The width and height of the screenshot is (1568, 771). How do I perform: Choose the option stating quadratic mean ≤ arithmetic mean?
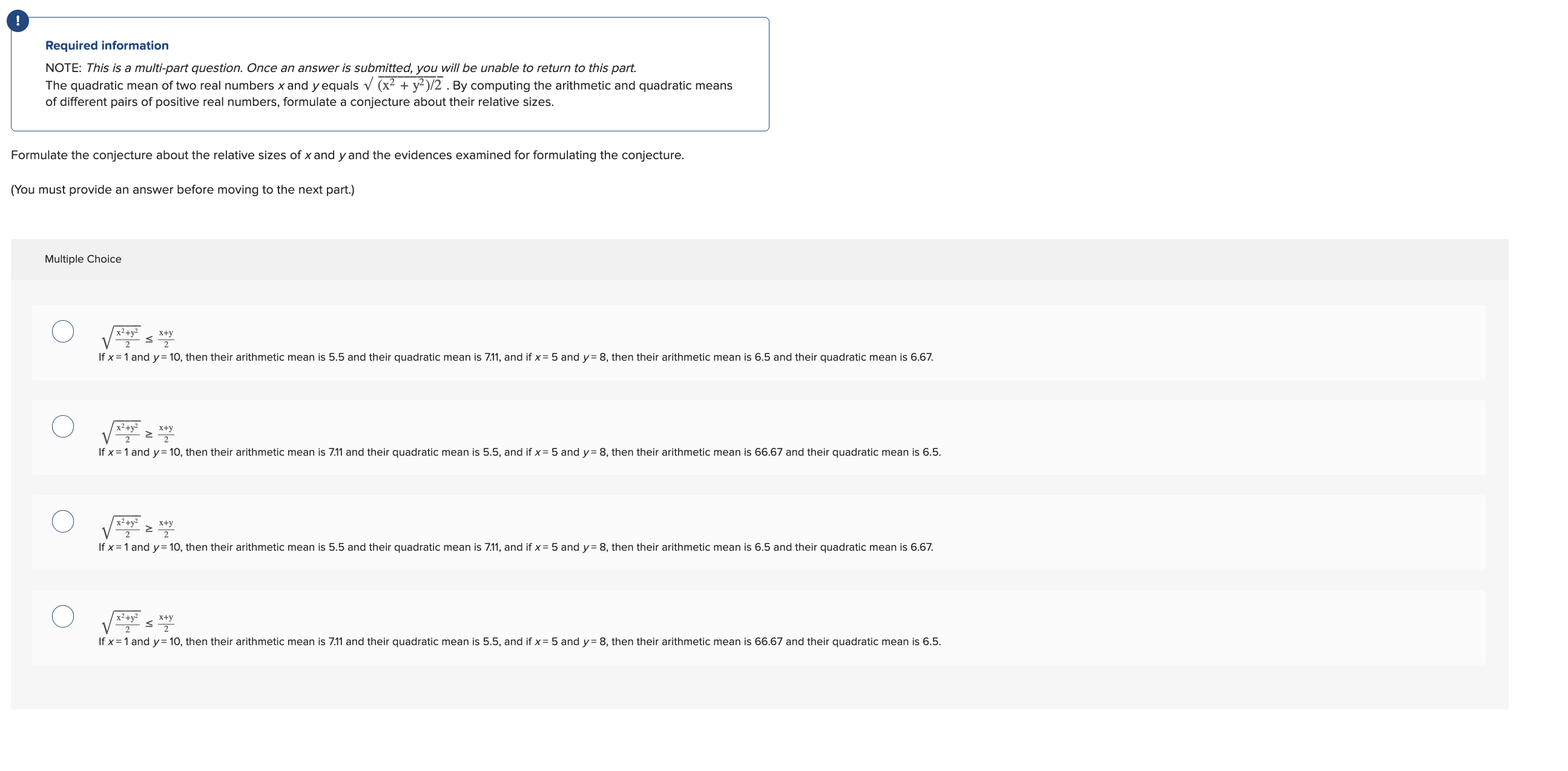(134, 335)
